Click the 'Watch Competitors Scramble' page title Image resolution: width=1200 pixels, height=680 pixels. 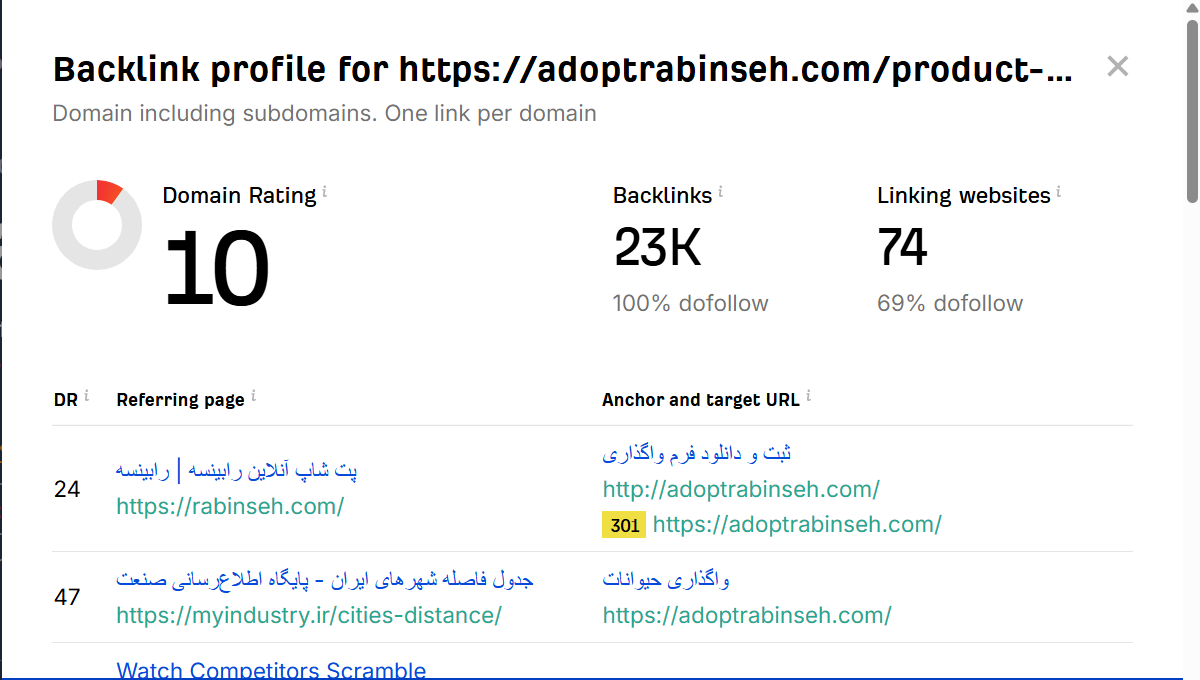click(271, 670)
